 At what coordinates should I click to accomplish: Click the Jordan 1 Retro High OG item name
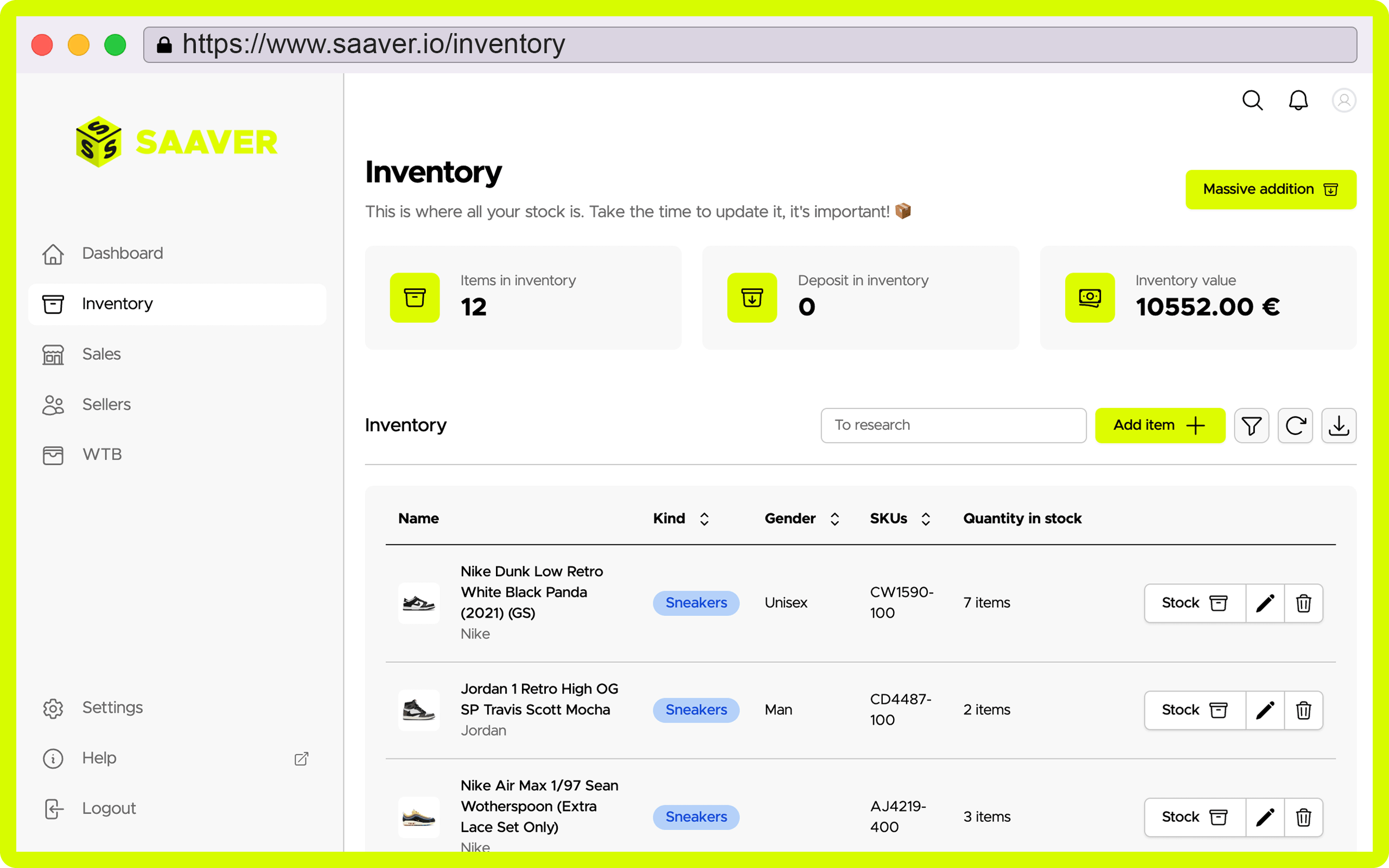[x=539, y=699]
